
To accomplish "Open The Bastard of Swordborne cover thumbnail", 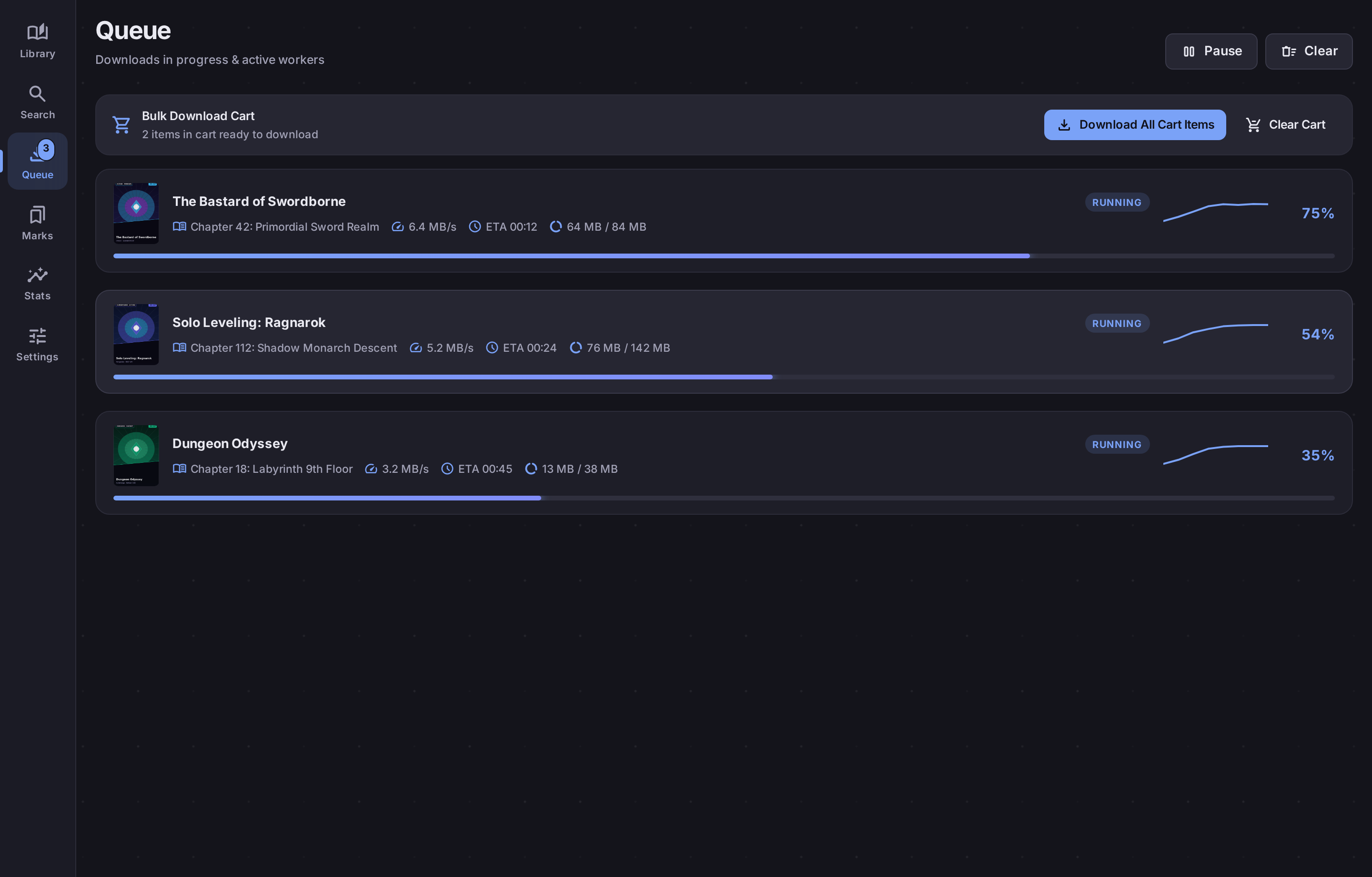I will coord(136,213).
